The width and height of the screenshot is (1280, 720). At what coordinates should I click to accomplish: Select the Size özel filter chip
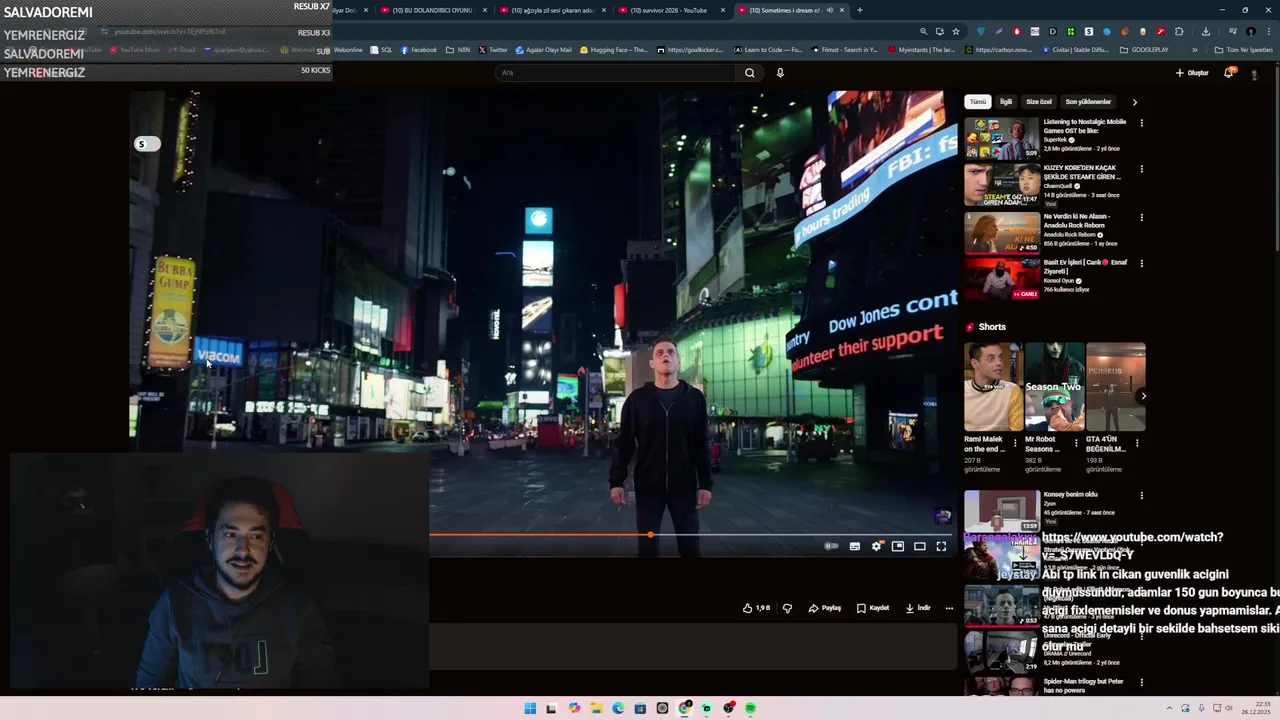click(1039, 102)
